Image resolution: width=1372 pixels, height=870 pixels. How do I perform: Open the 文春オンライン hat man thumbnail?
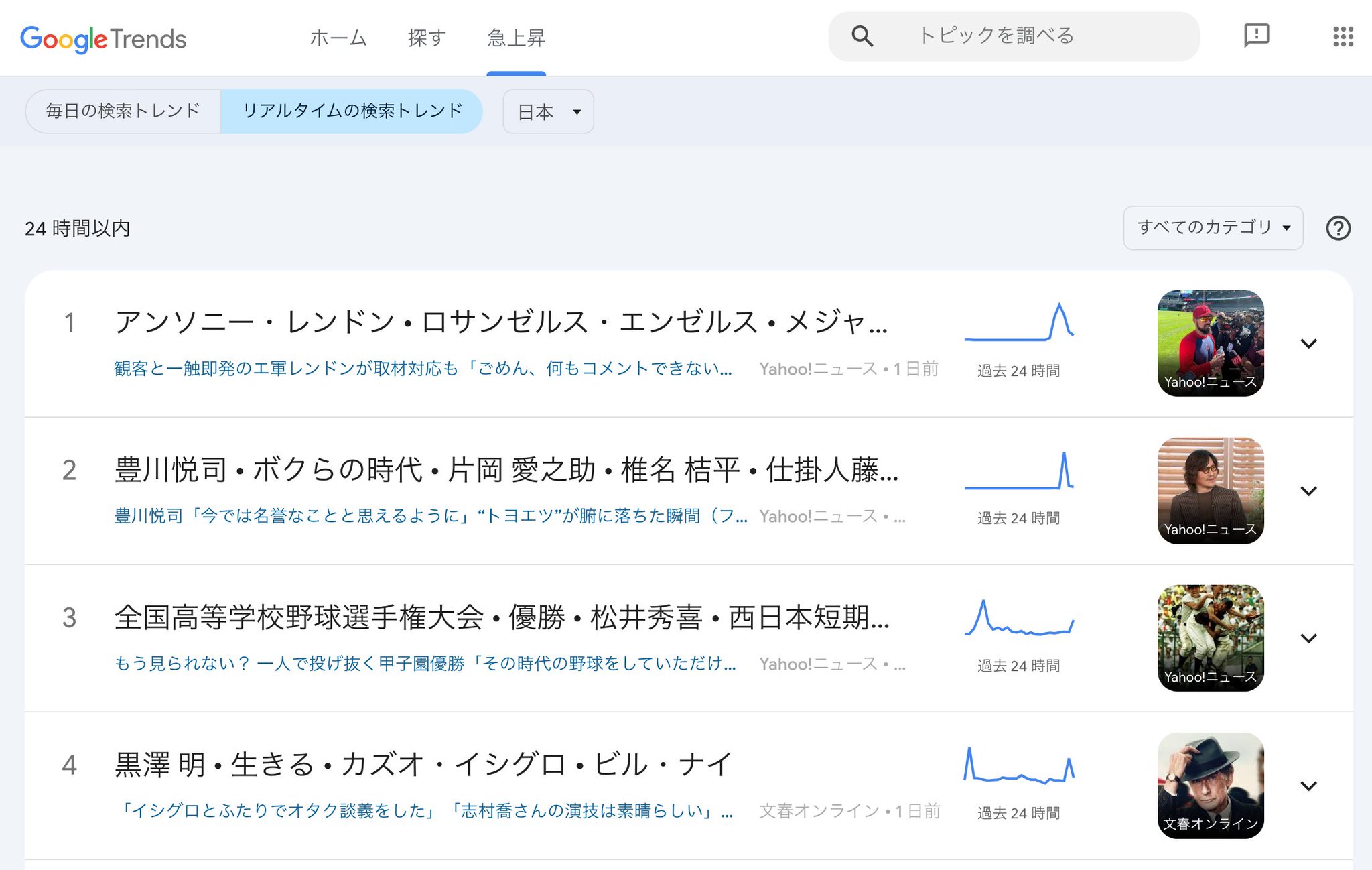[x=1211, y=786]
